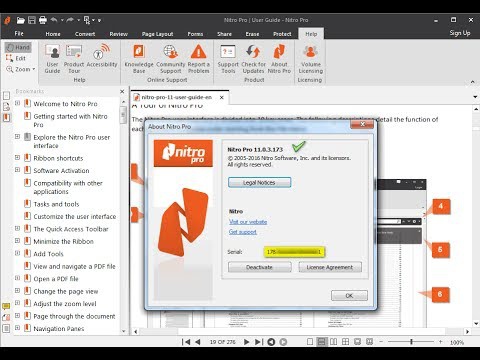Click the Save icon in quick access toolbar
The height and width of the screenshot is (360, 480).
pyautogui.click(x=32, y=20)
